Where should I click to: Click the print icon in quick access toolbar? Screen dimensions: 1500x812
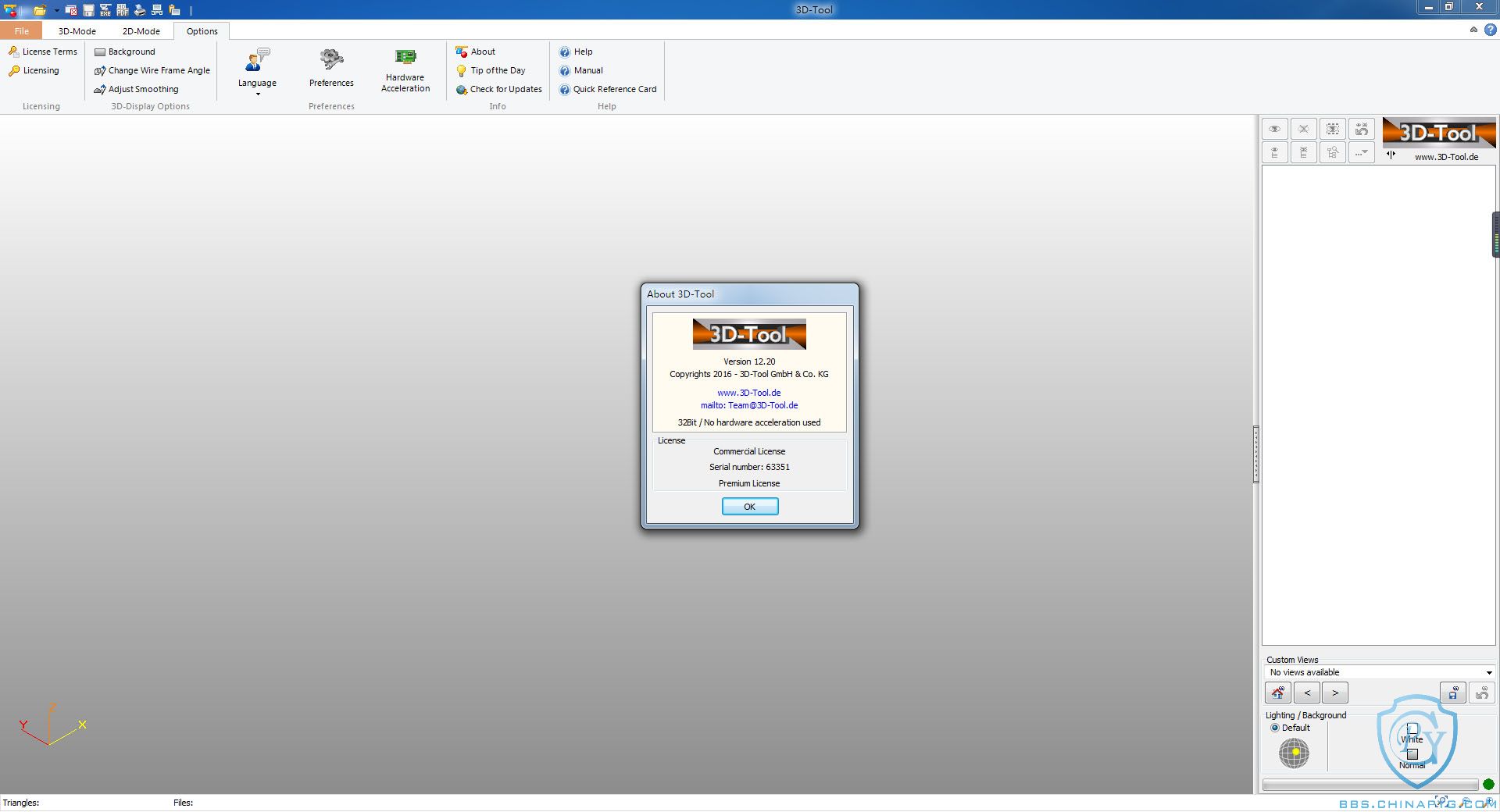click(140, 10)
